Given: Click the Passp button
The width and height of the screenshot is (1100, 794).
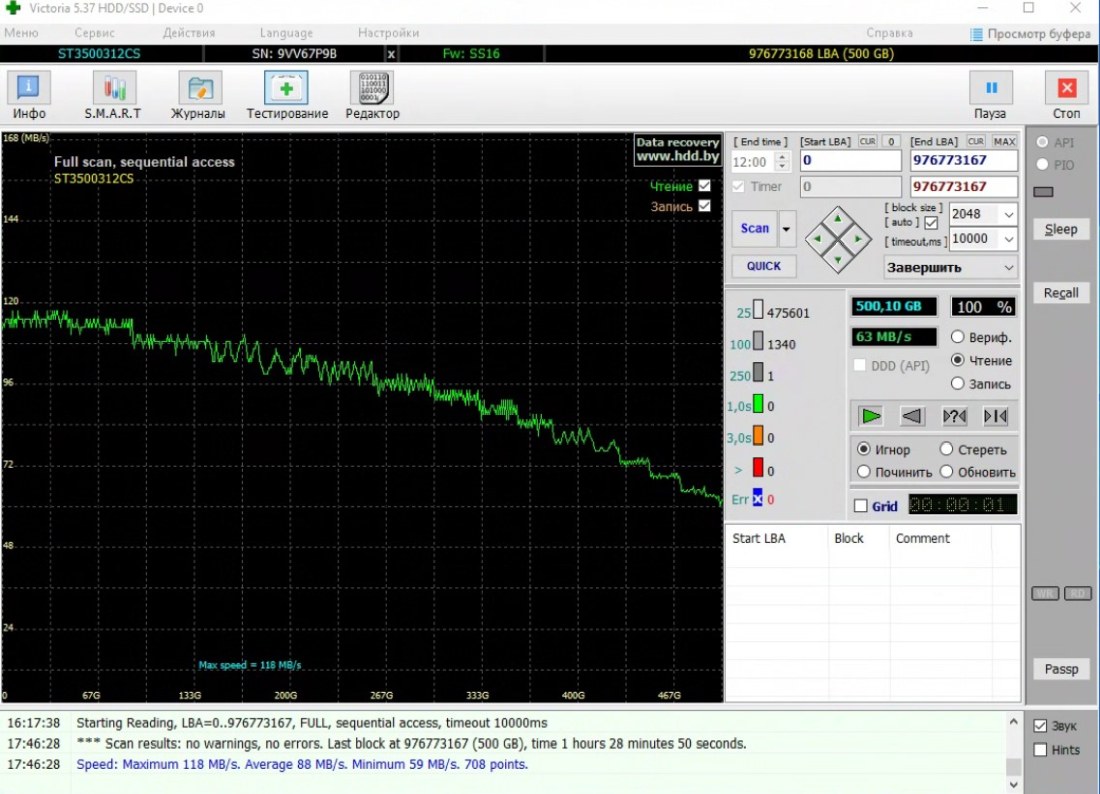Looking at the screenshot, I should (1061, 669).
